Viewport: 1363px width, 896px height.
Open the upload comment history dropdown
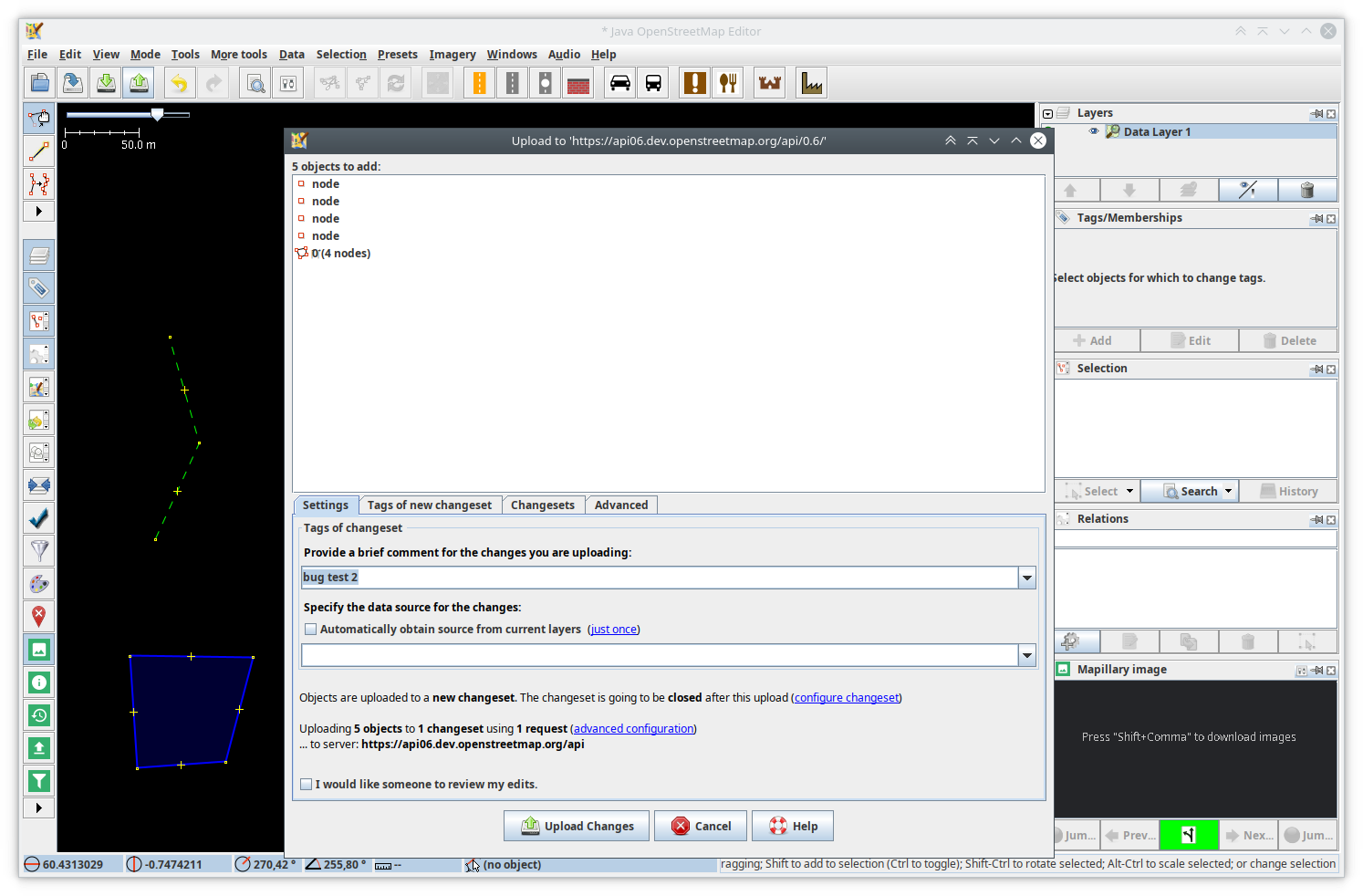click(1027, 578)
